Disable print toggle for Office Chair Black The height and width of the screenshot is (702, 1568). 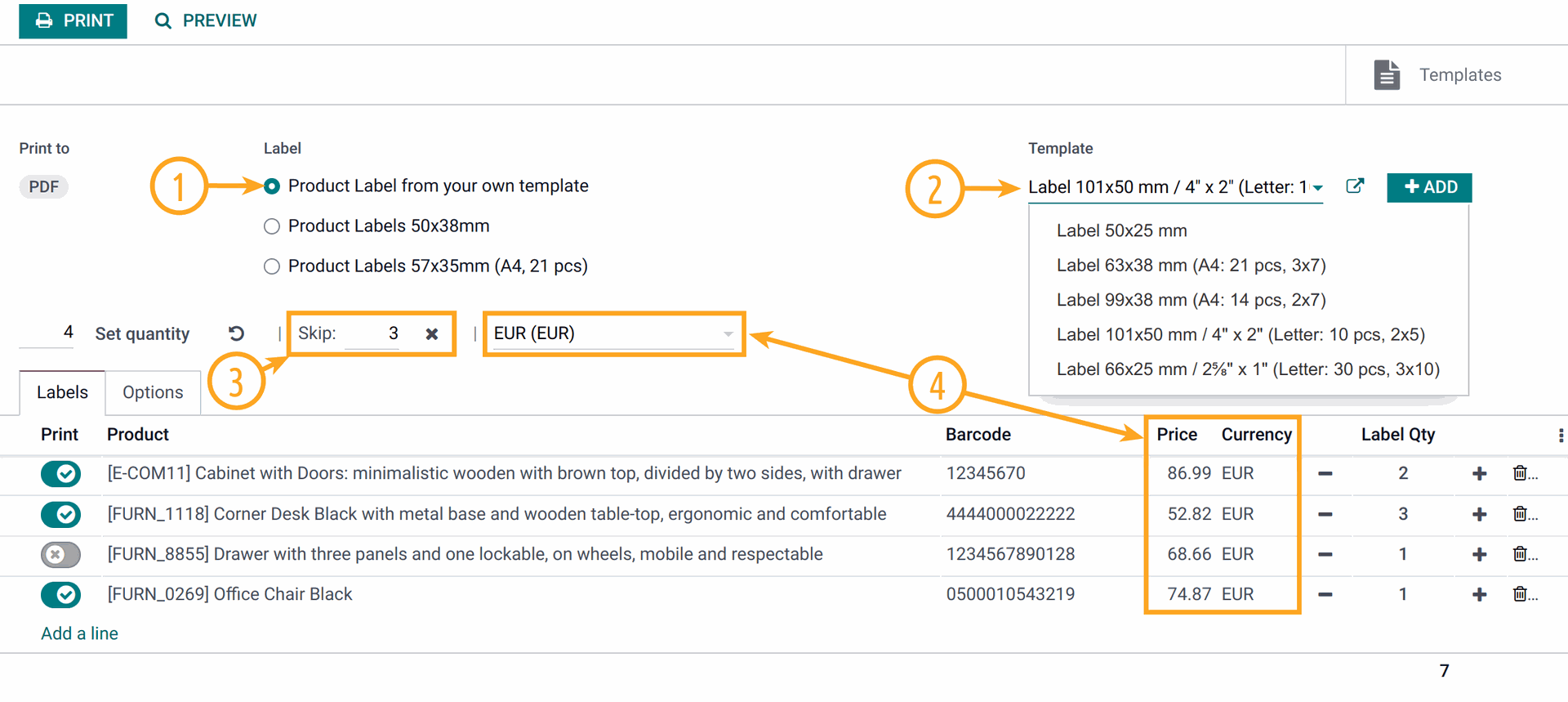(x=60, y=595)
